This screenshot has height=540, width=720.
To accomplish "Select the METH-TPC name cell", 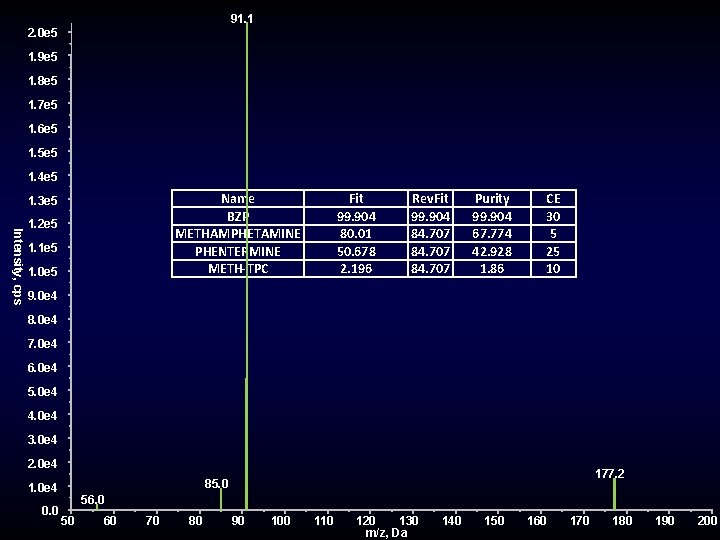I will click(238, 269).
